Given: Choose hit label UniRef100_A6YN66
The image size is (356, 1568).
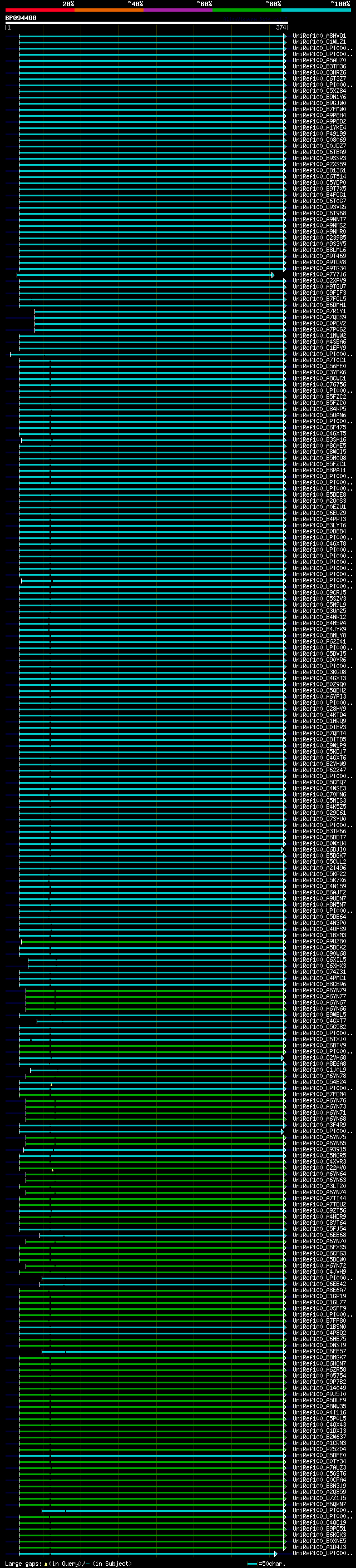Looking at the screenshot, I should (x=319, y=1008).
